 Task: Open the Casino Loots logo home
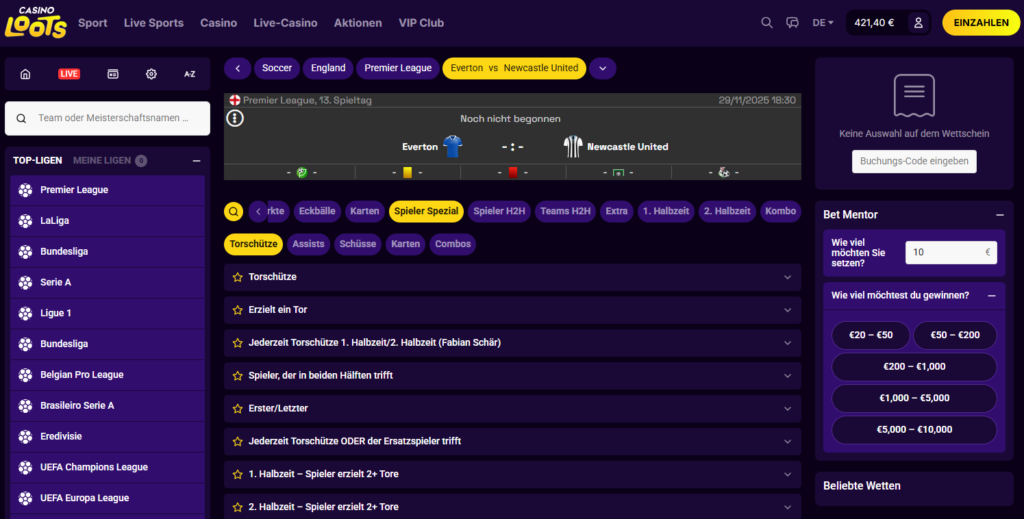point(36,23)
